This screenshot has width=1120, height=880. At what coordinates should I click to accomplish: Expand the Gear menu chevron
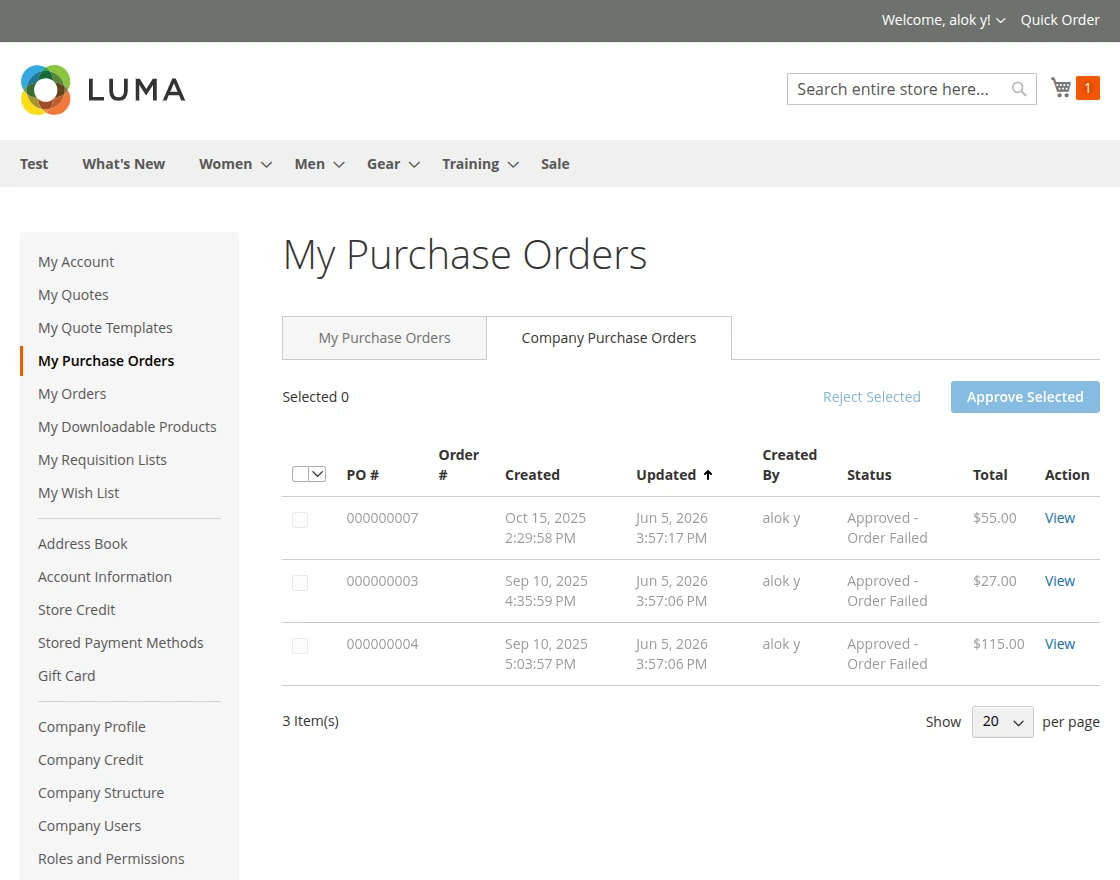pos(414,164)
